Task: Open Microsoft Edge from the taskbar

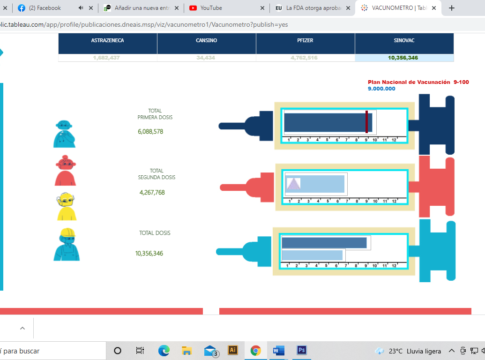Action: pyautogui.click(x=164, y=351)
